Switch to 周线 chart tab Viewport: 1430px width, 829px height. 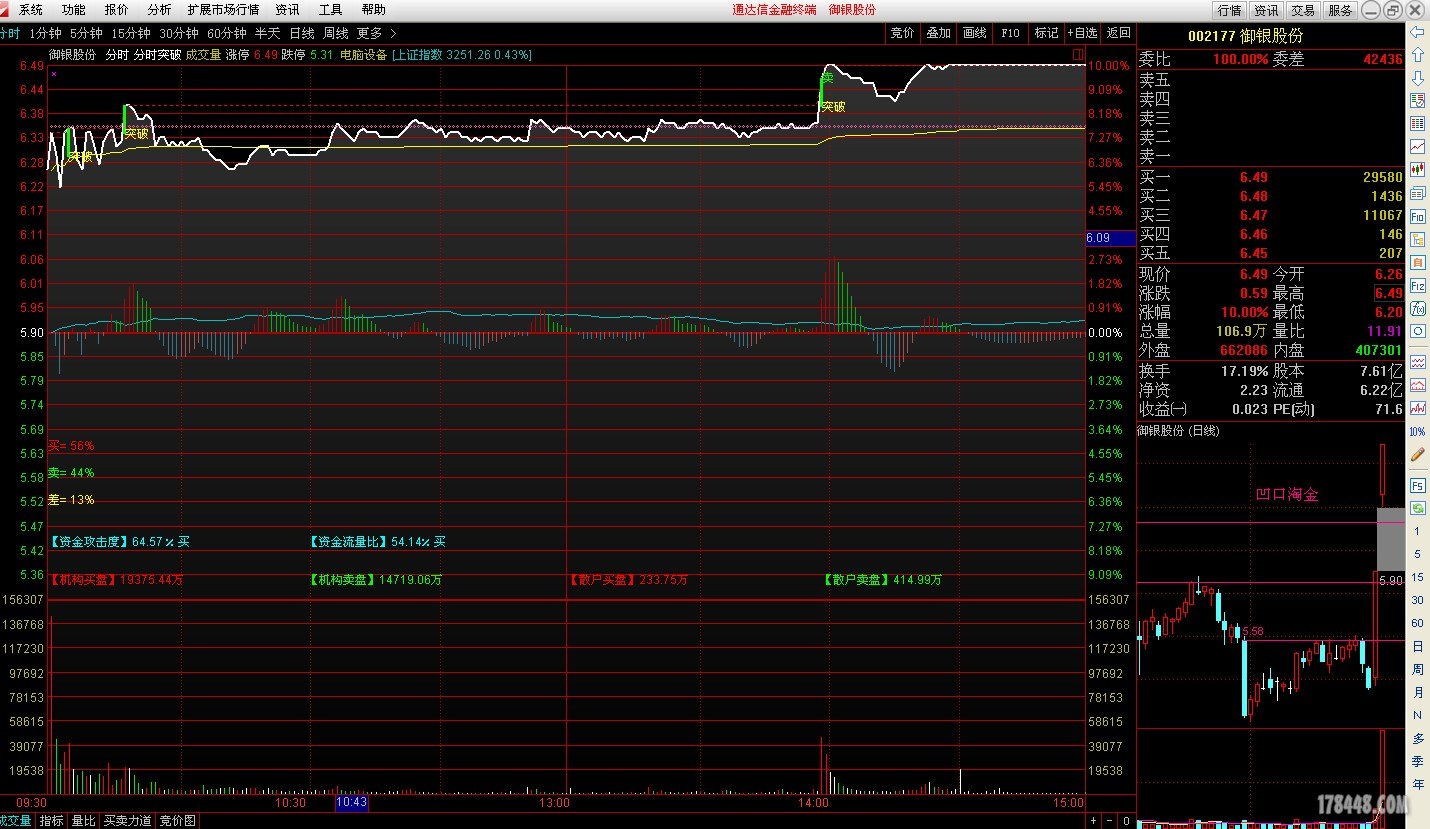336,33
